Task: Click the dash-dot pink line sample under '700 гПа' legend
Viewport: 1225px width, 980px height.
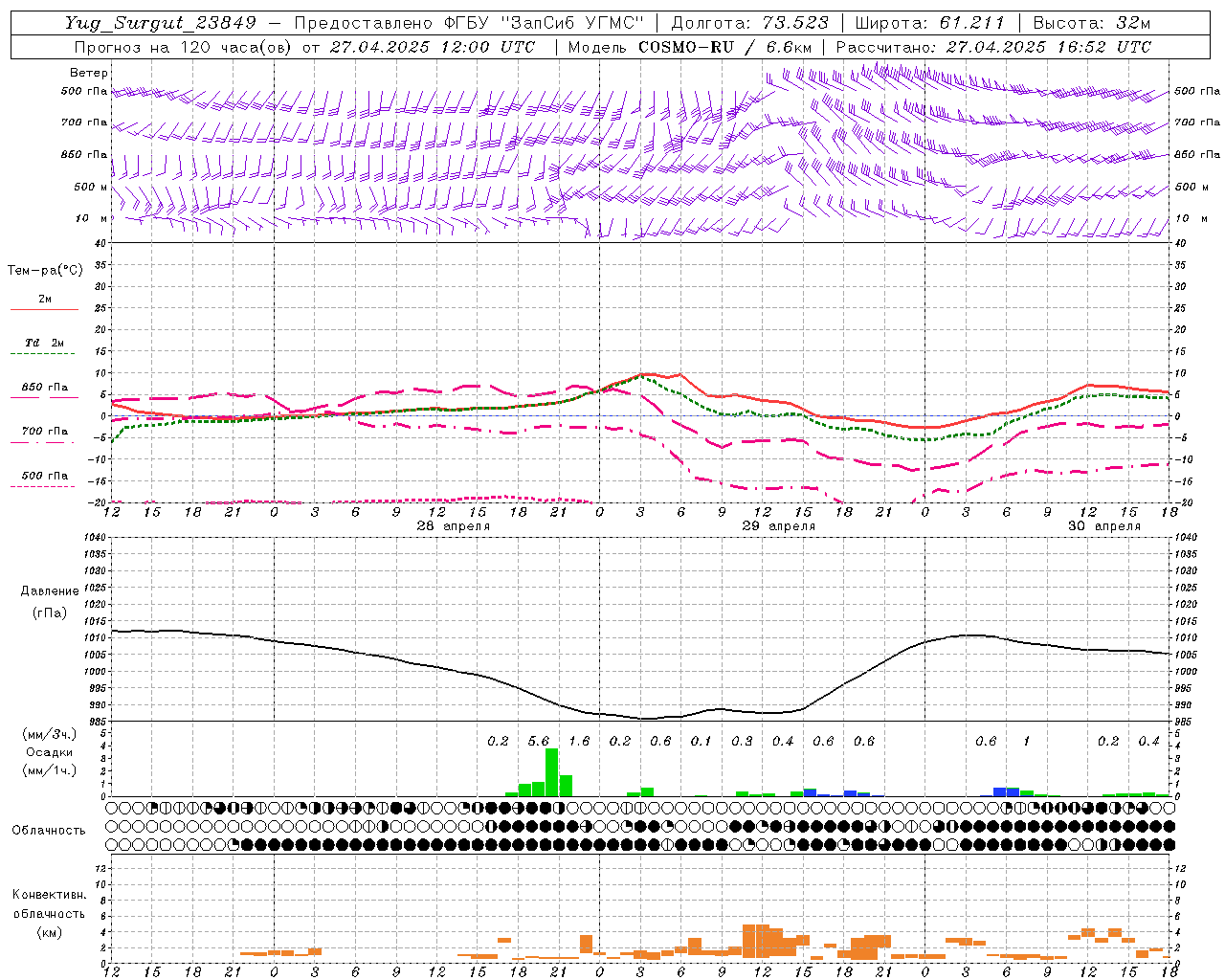Action: click(x=42, y=442)
